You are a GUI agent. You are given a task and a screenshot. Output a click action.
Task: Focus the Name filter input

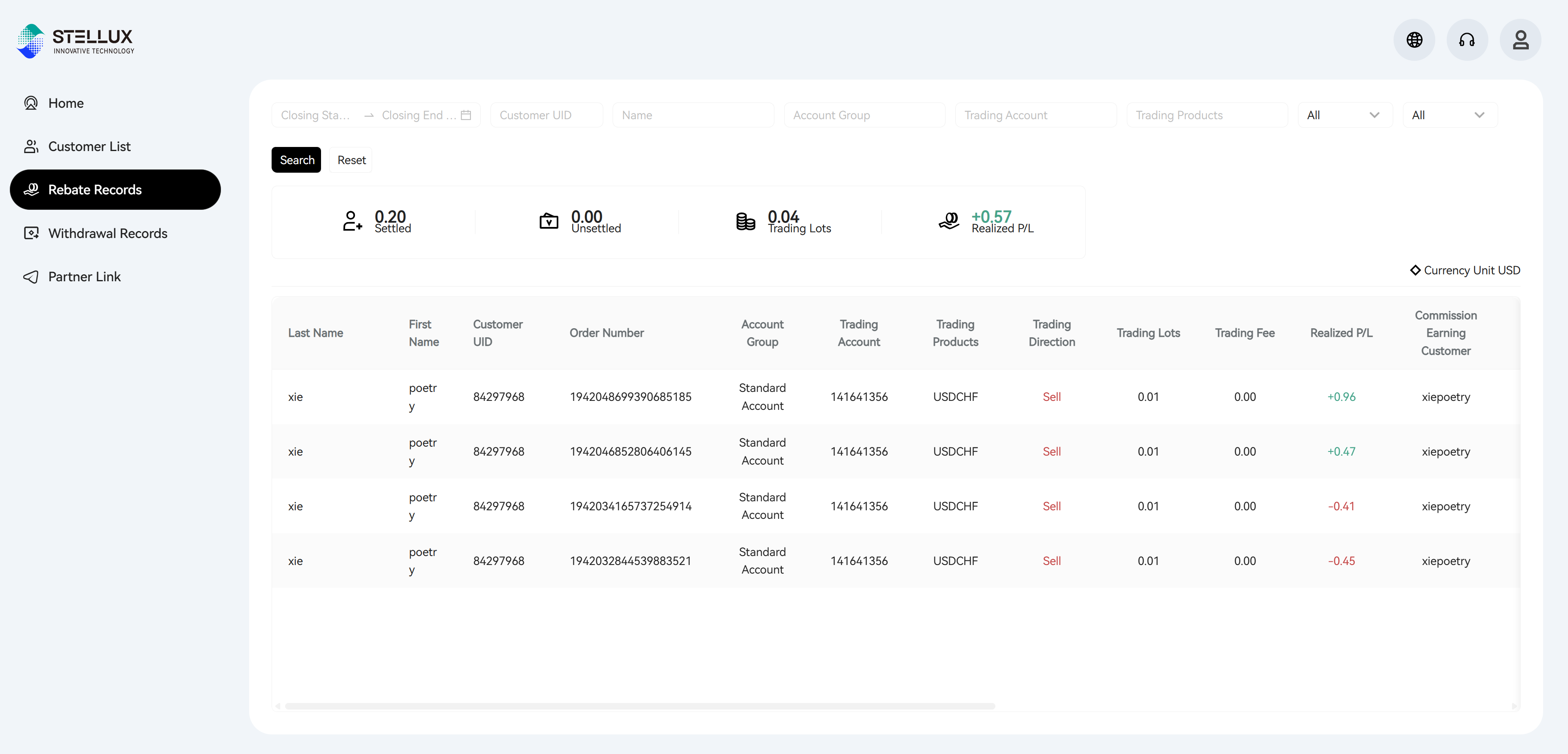coord(693,115)
